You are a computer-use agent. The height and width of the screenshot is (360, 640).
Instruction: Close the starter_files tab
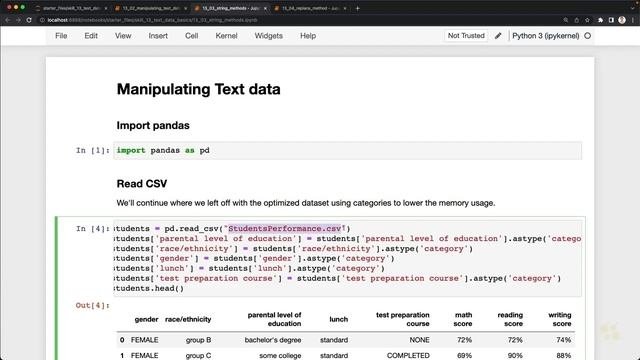105,8
